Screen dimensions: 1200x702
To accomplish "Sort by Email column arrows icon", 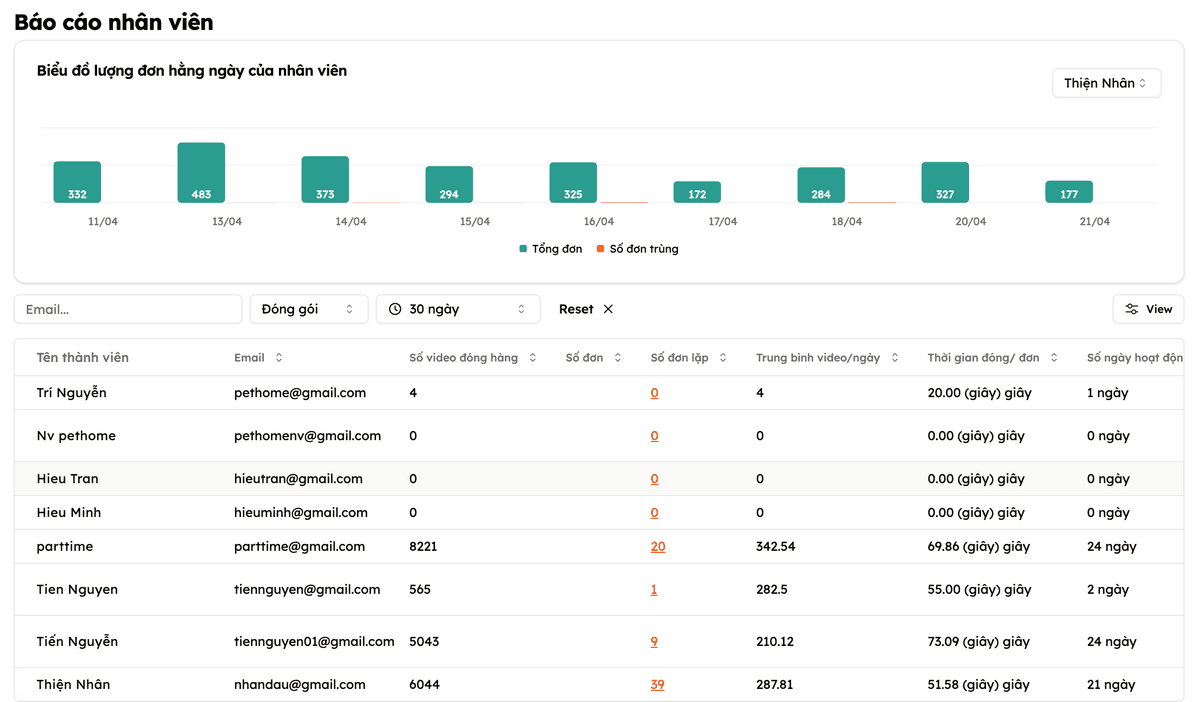I will point(278,358).
